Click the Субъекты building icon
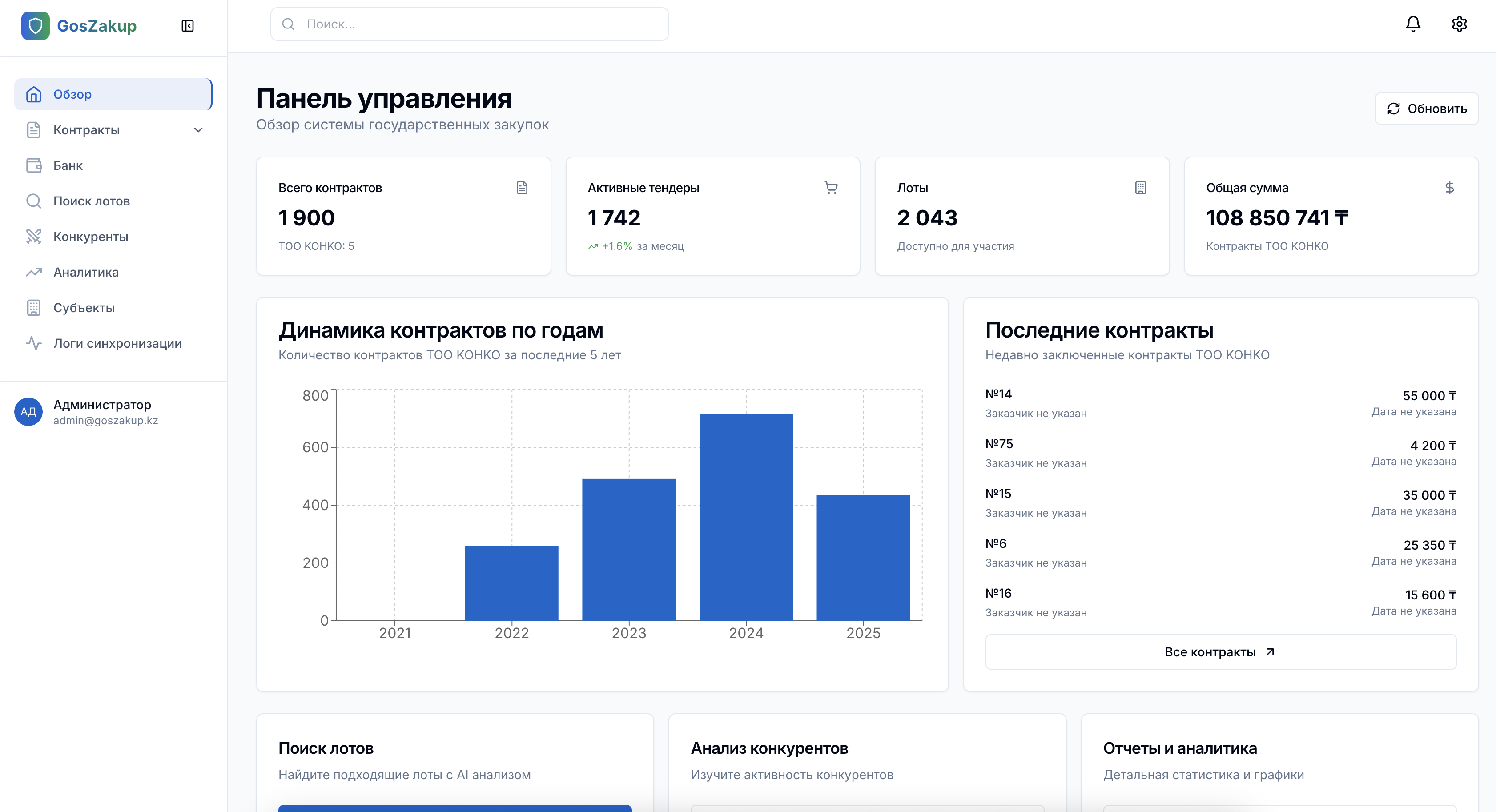 click(x=34, y=308)
